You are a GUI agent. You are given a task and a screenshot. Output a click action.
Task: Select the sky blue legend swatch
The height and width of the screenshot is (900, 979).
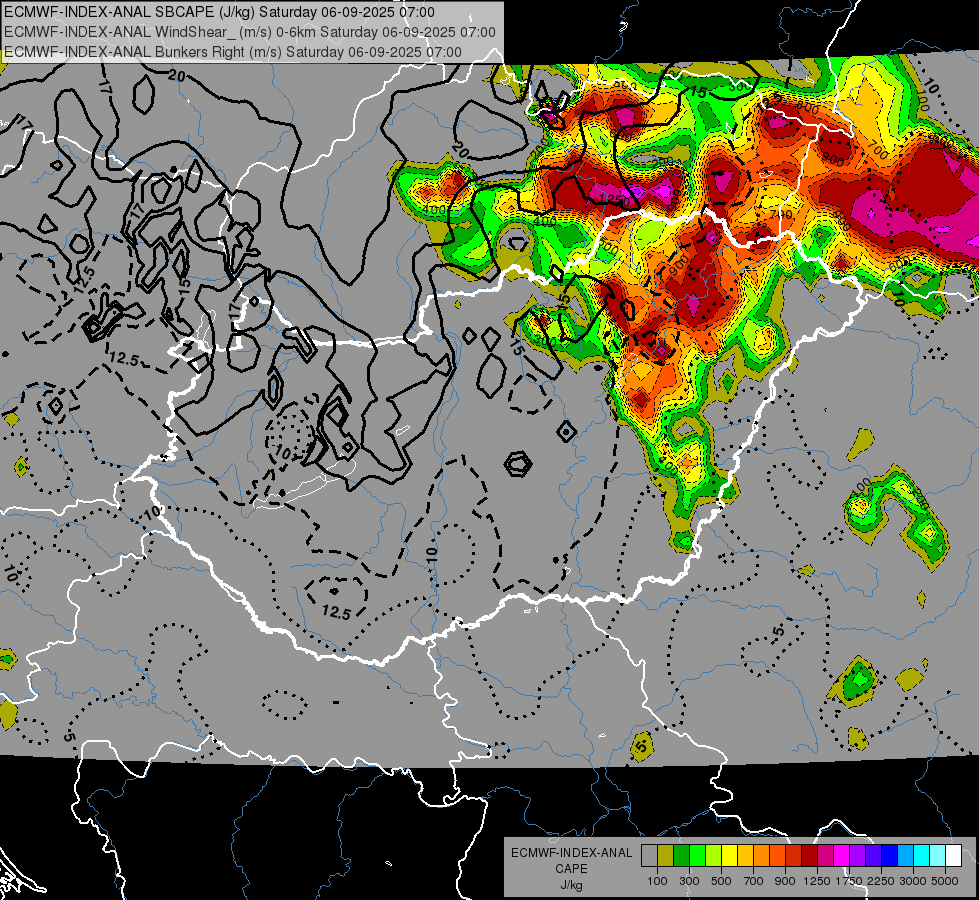[906, 856]
